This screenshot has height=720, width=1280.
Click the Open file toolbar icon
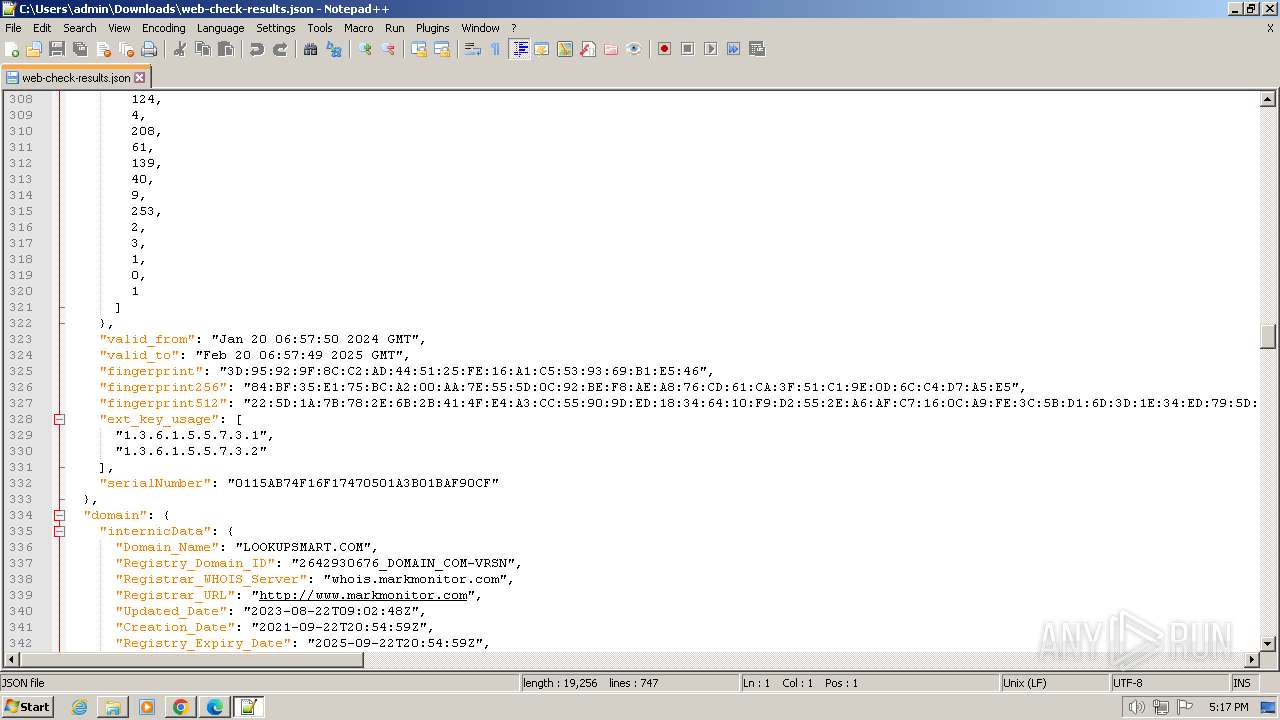tap(34, 49)
